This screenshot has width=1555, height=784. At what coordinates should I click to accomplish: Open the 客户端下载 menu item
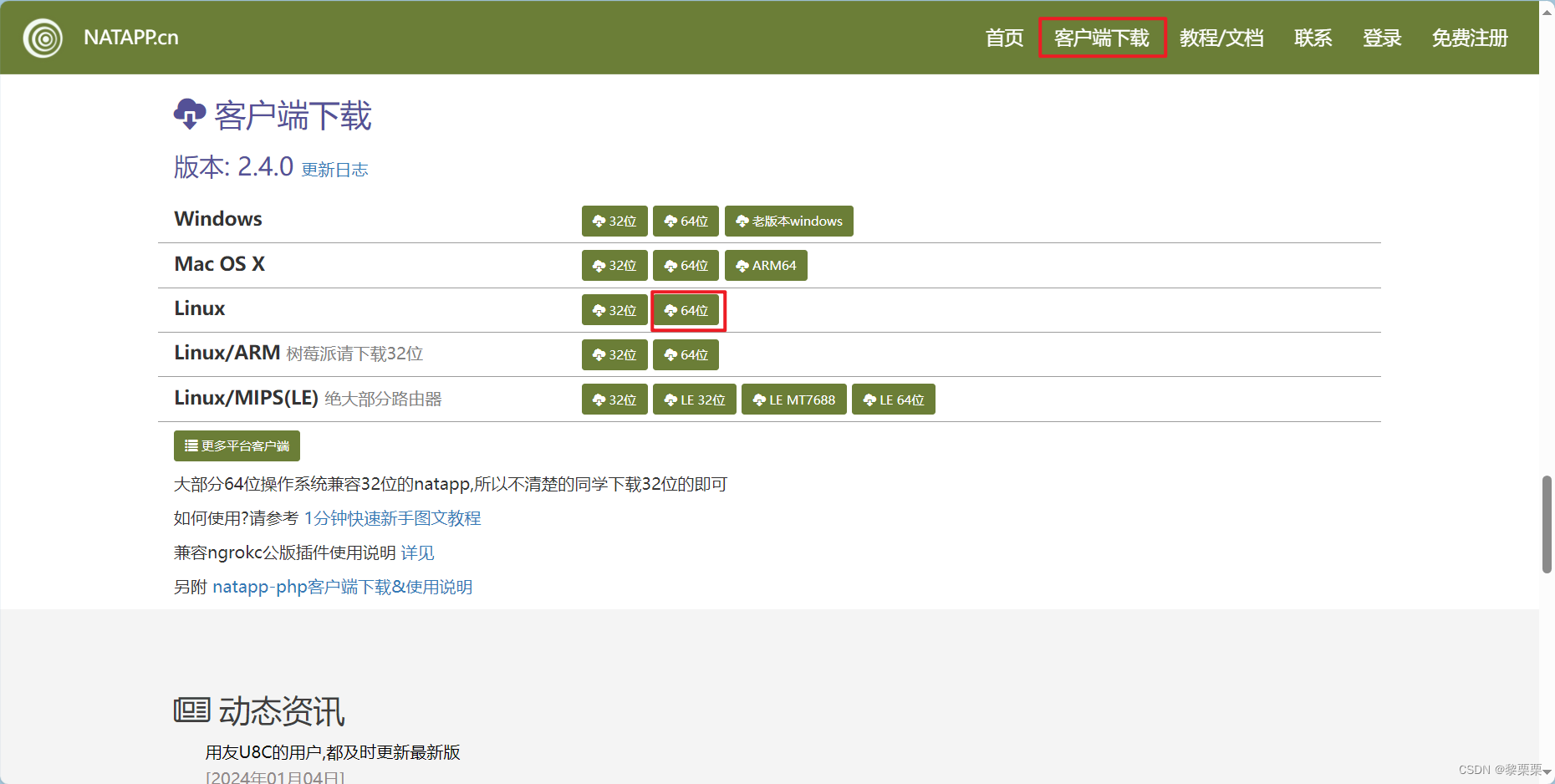point(1102,38)
